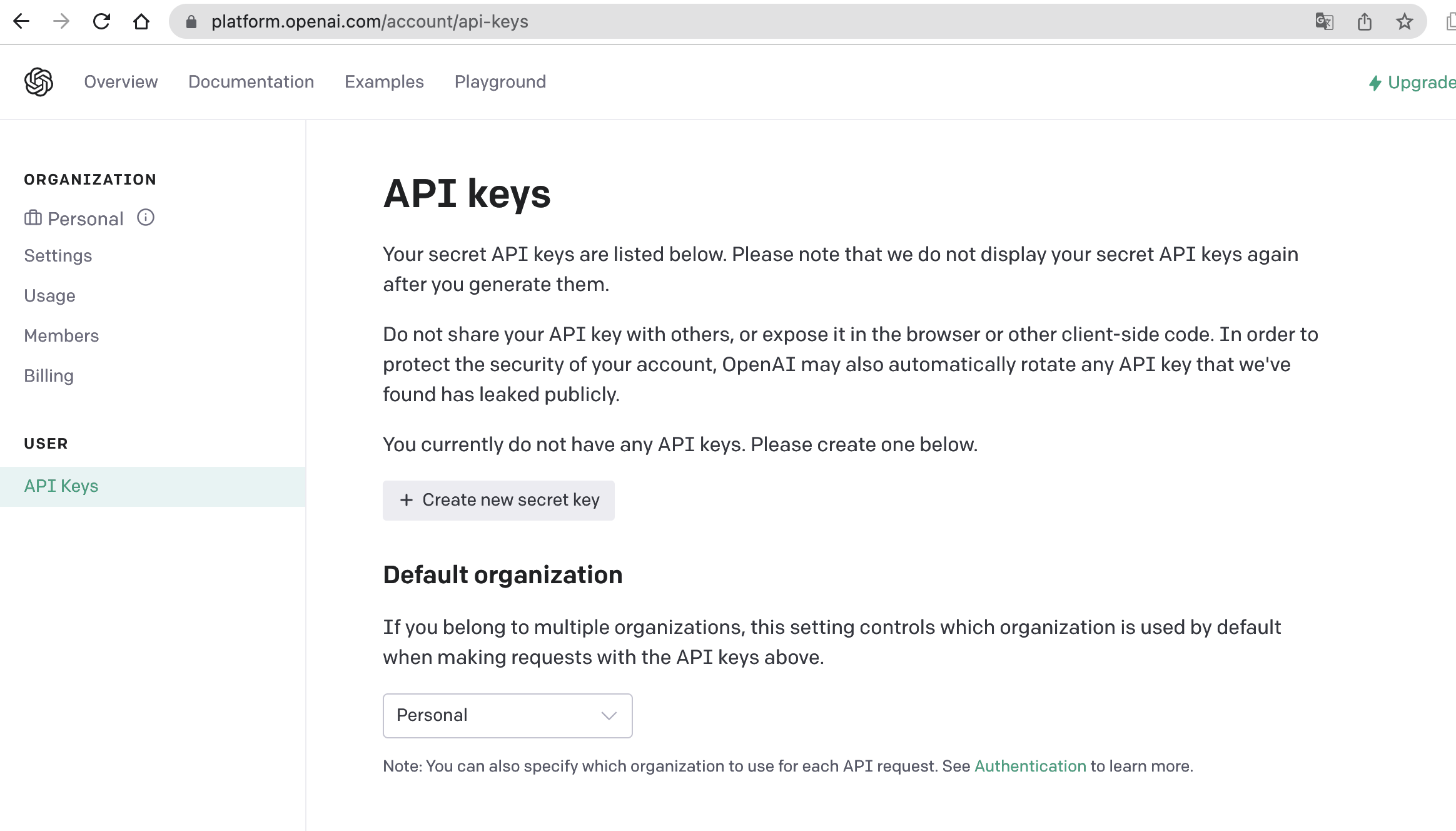This screenshot has width=1456, height=831.
Task: Click the browser back arrow
Action: [x=21, y=21]
